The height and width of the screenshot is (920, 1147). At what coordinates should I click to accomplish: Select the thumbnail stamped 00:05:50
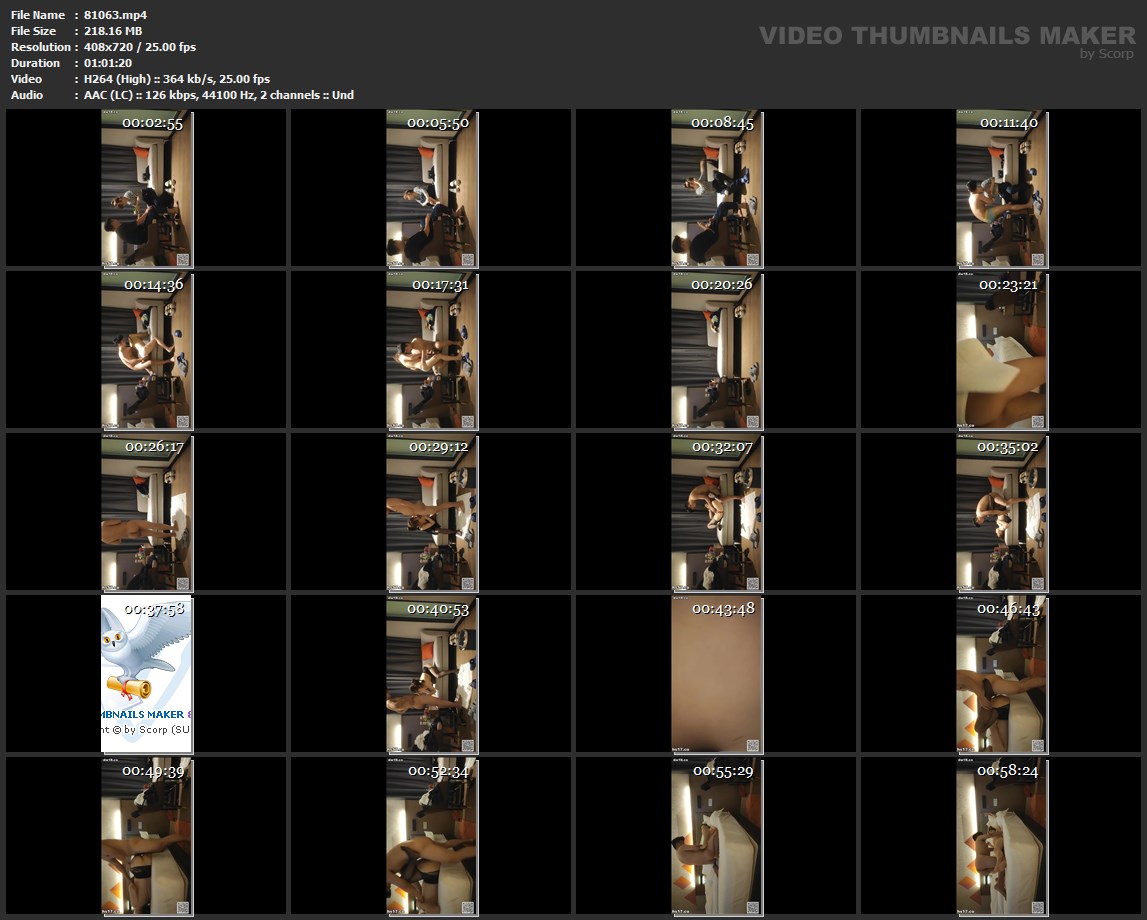432,188
